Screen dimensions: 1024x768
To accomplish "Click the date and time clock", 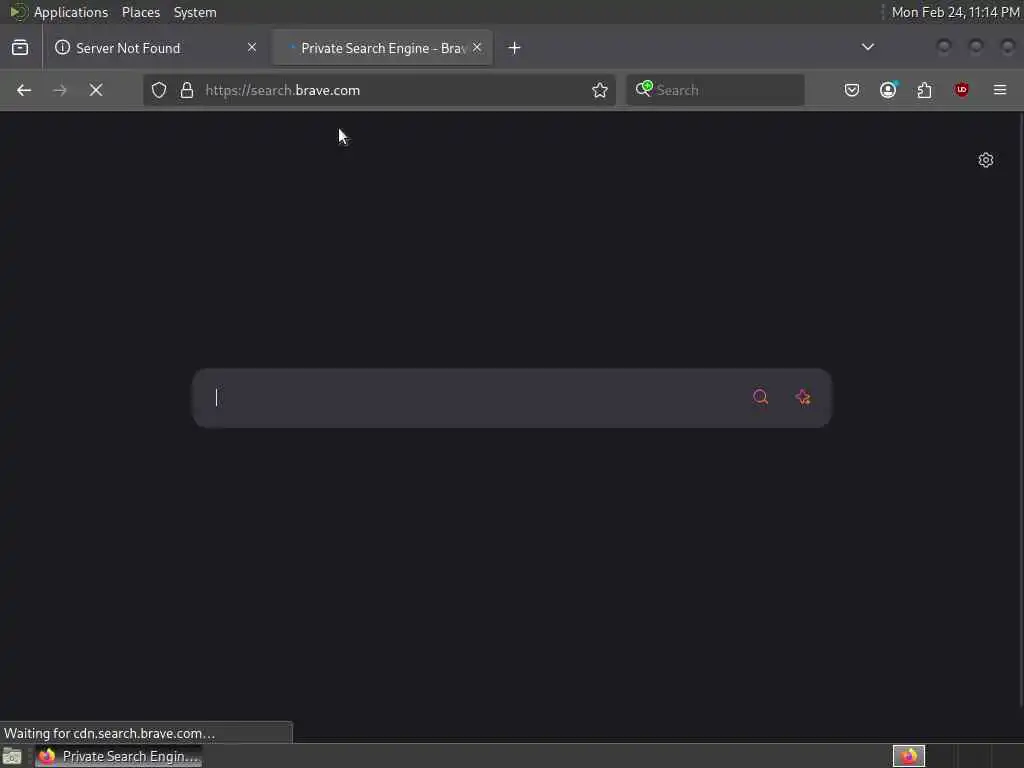I will (955, 12).
